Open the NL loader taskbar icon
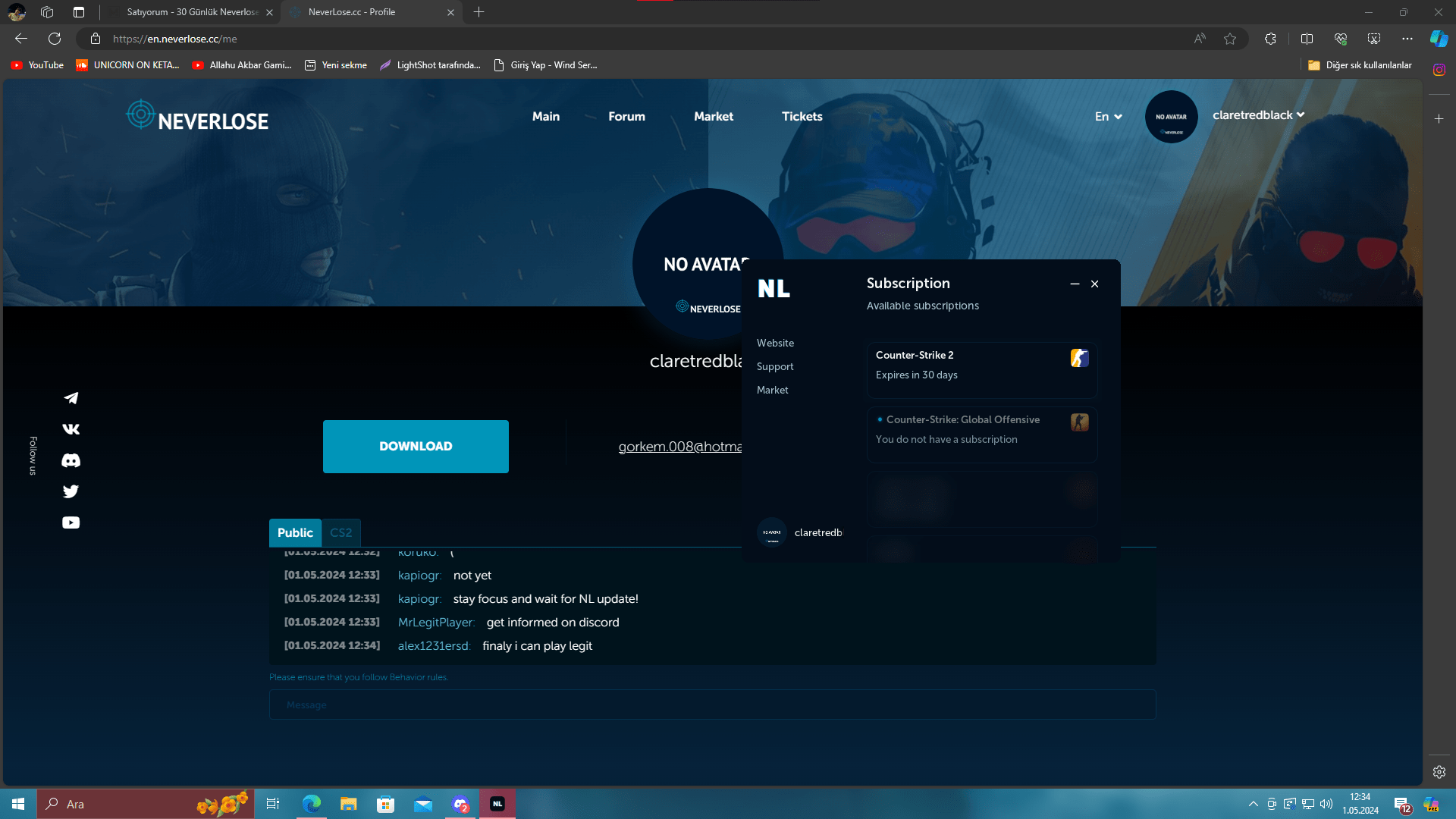 497,804
